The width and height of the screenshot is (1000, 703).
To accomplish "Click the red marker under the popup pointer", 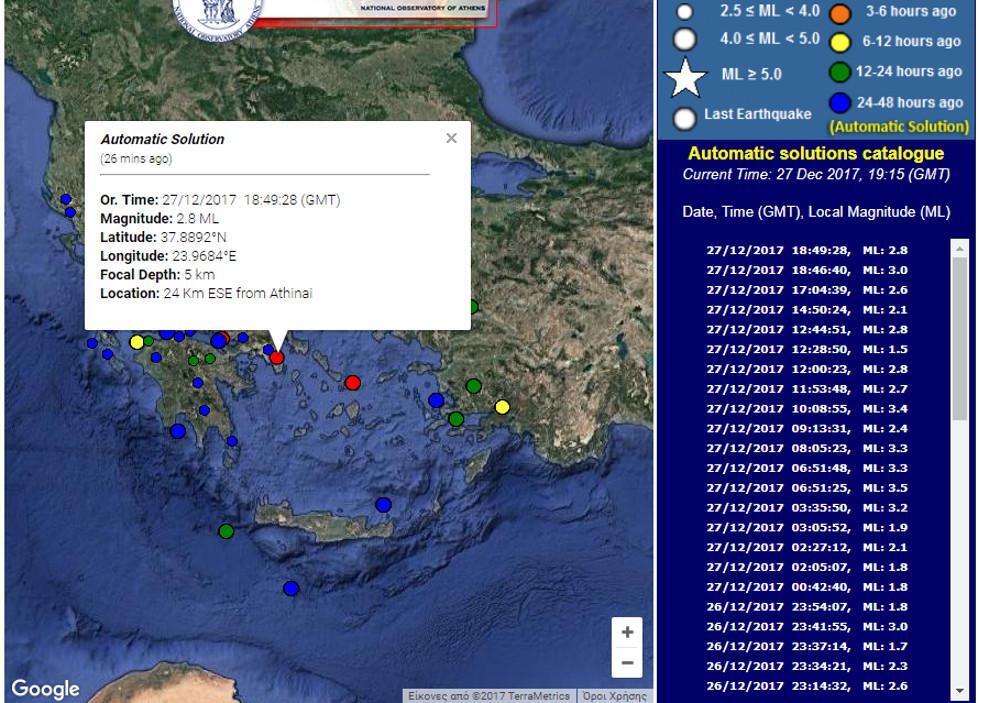I will 277,357.
